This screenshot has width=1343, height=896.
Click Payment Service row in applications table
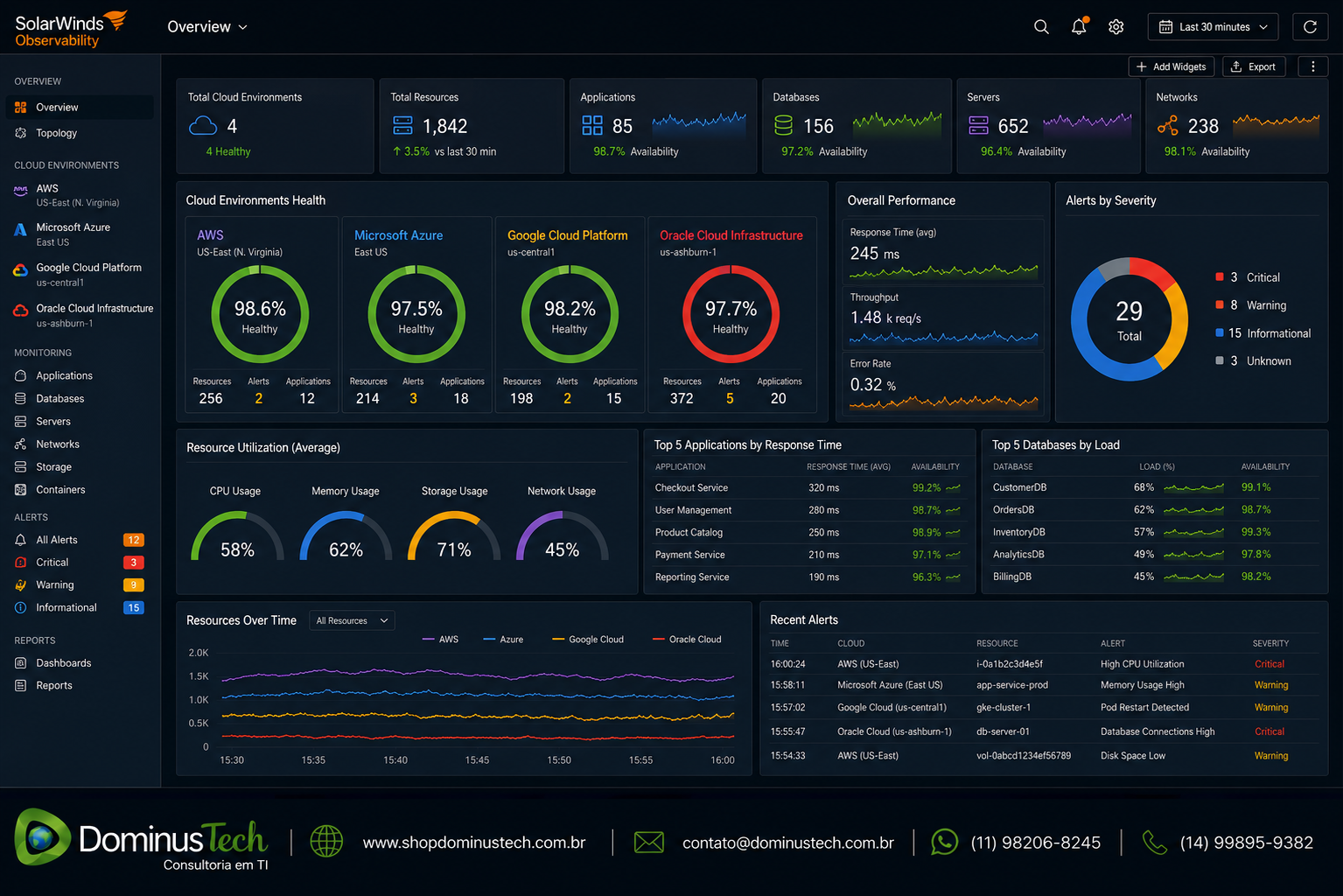tap(808, 555)
